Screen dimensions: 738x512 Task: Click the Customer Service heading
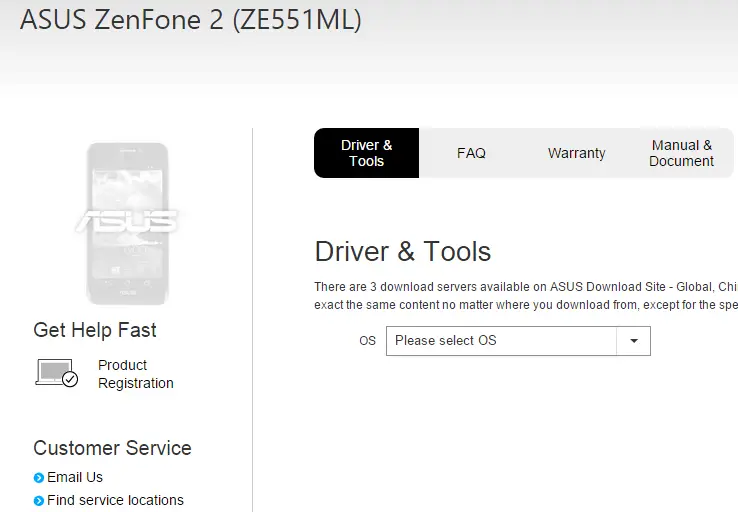coord(112,448)
